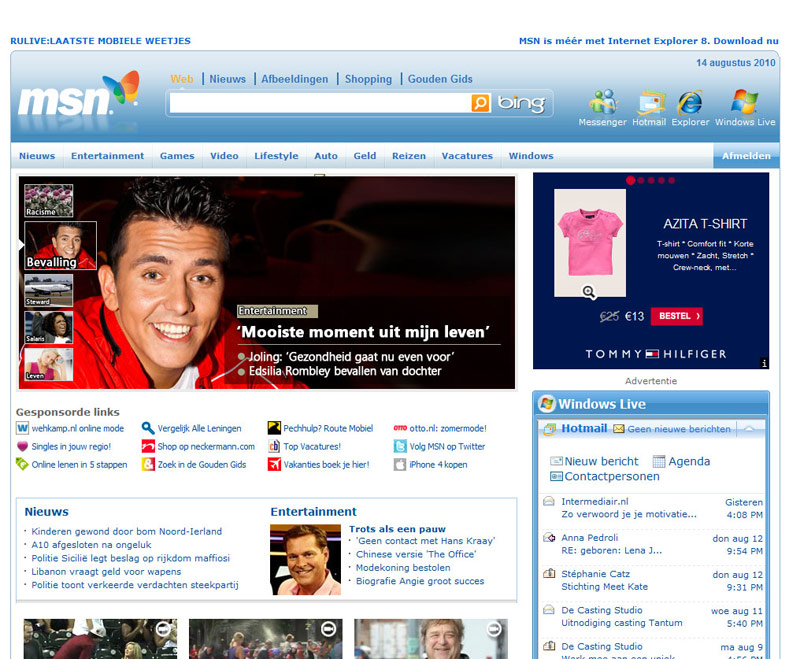Open the Agenda calendar icon
The image size is (800, 659).
coord(659,461)
